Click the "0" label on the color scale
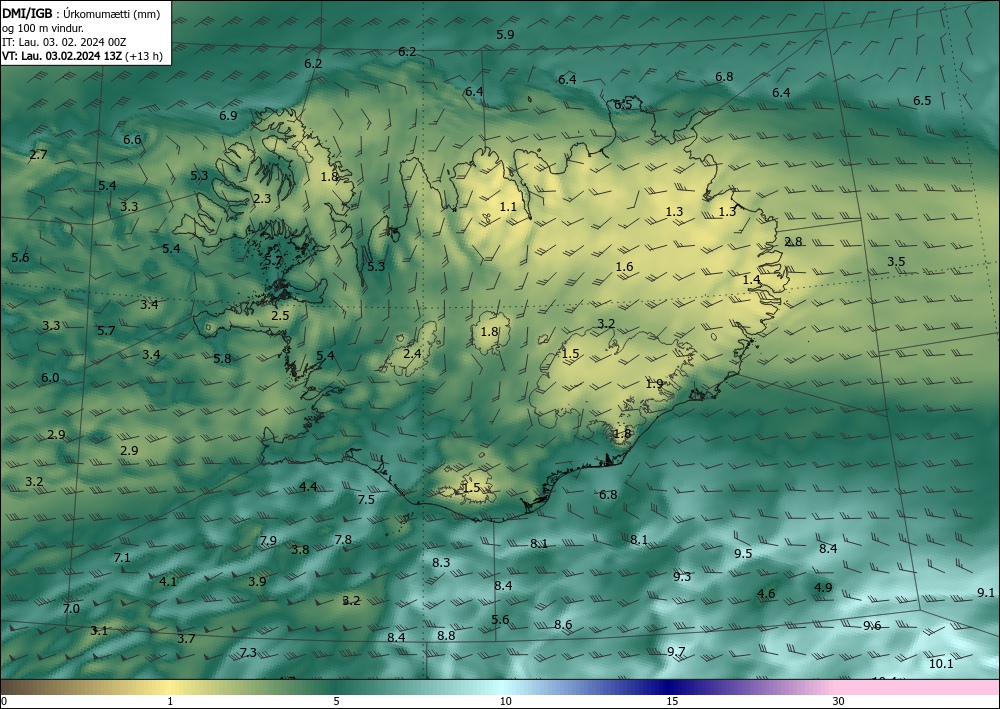The width and height of the screenshot is (1000, 709). (4, 701)
